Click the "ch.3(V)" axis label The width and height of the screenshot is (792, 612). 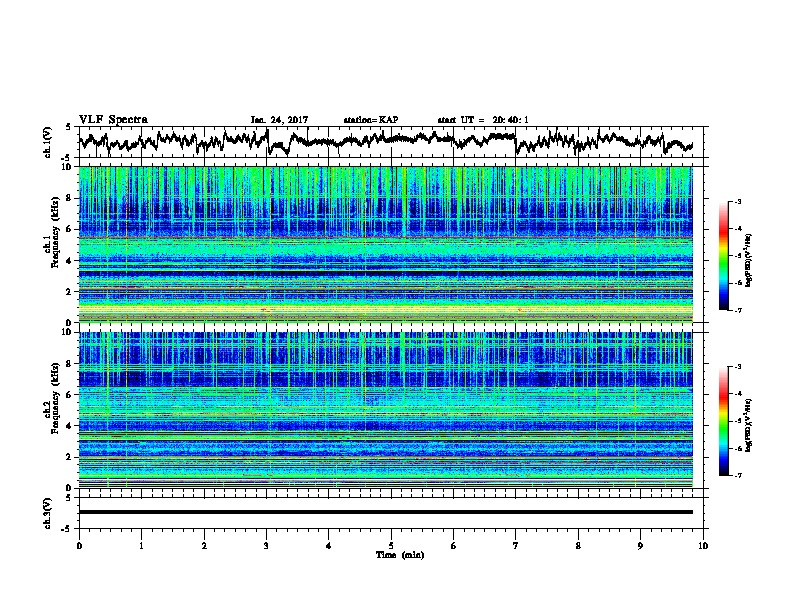pyautogui.click(x=48, y=513)
